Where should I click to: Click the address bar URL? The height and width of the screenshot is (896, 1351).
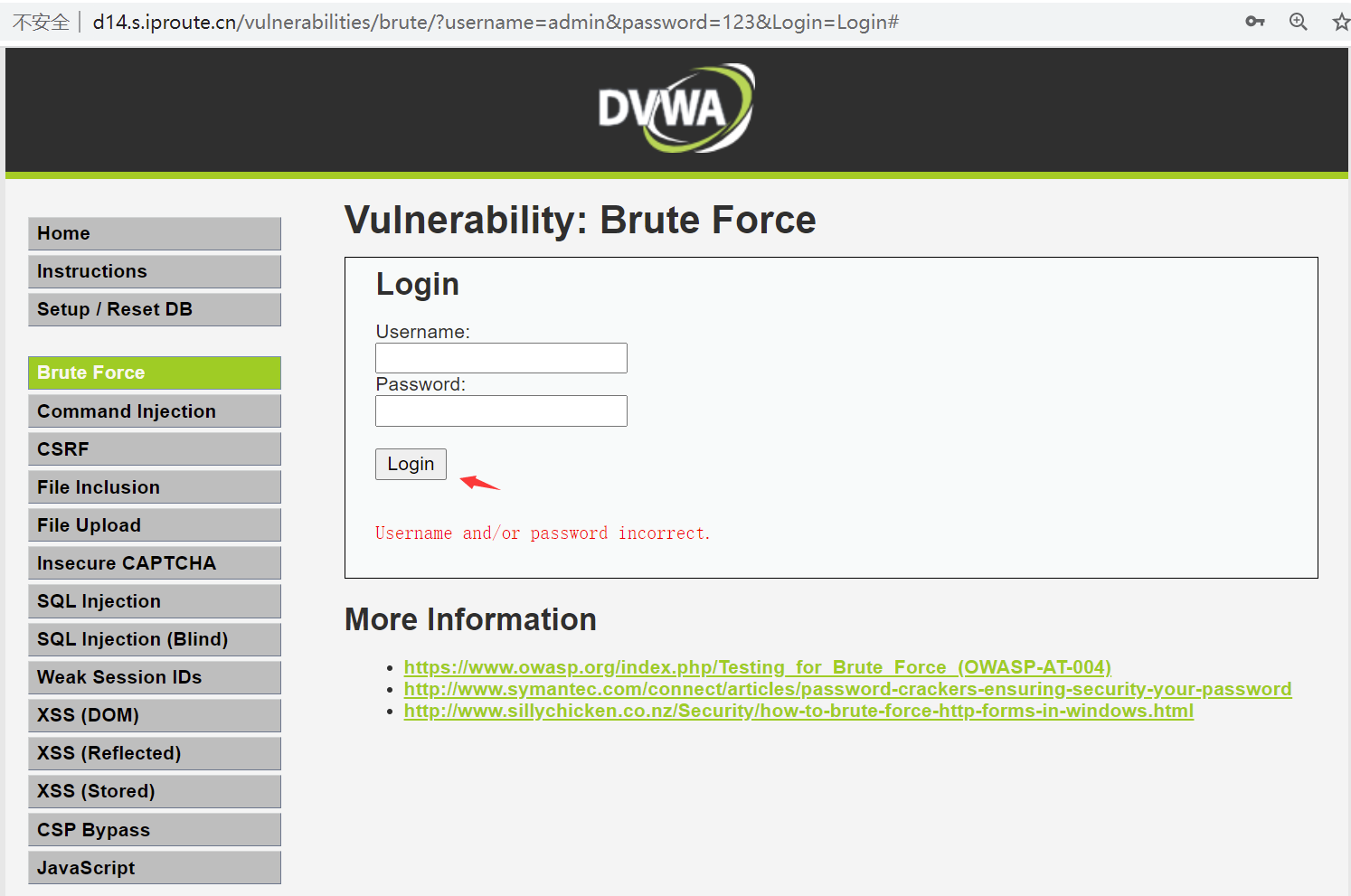(496, 22)
